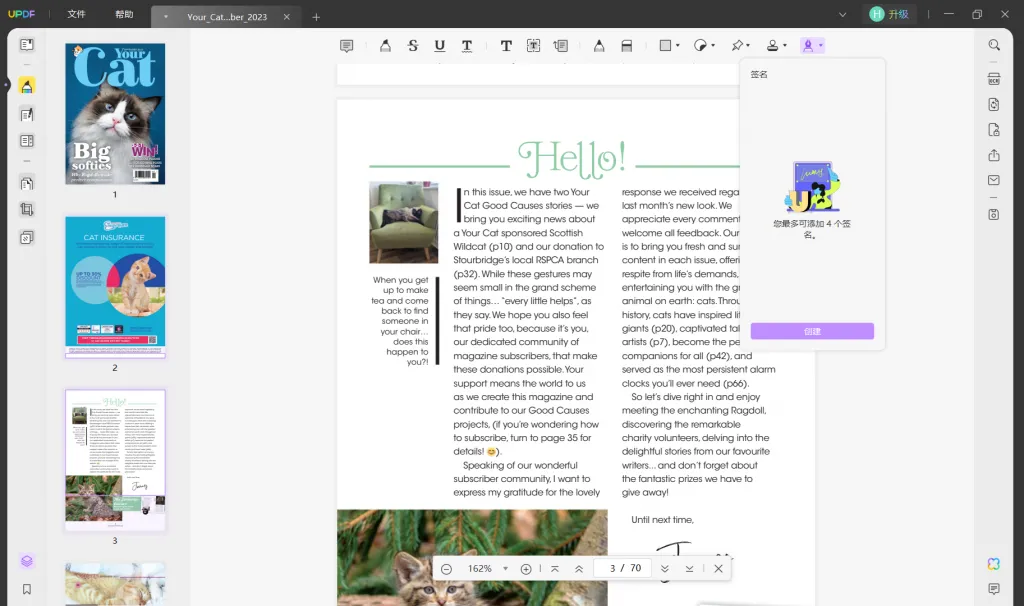The image size is (1024, 606).
Task: Select the text callout tool
Action: pyautogui.click(x=560, y=46)
